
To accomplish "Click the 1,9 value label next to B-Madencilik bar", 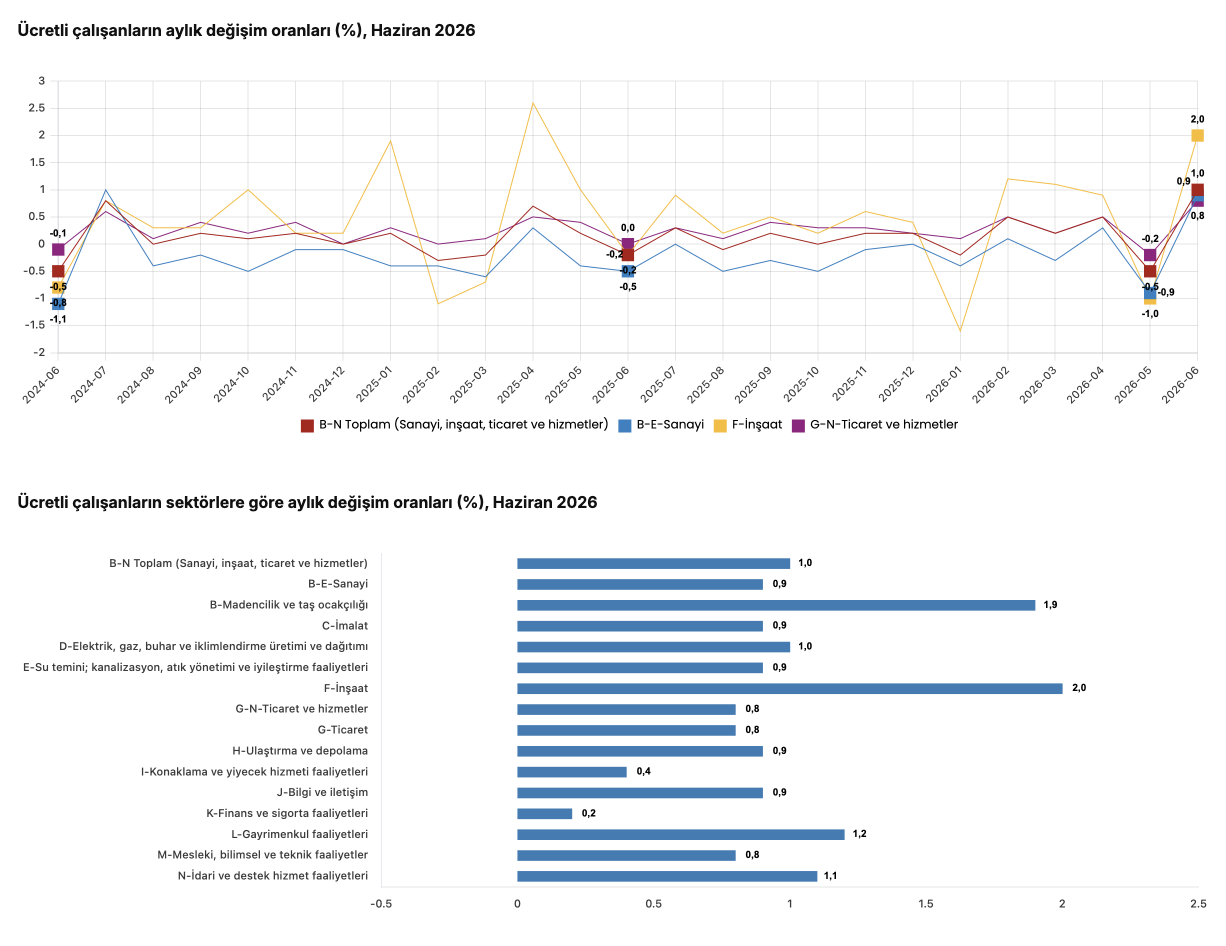I will point(1050,605).
